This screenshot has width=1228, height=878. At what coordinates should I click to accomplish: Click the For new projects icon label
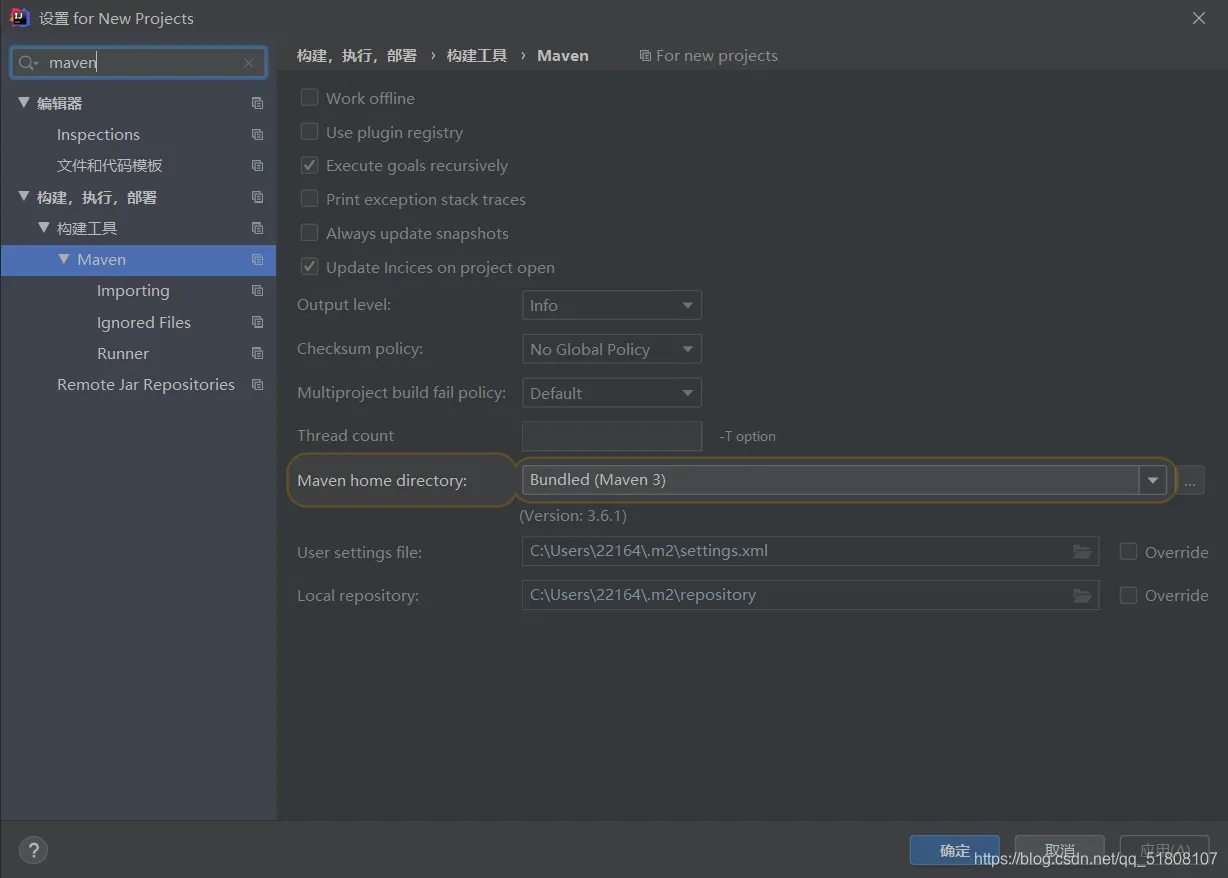click(x=708, y=56)
